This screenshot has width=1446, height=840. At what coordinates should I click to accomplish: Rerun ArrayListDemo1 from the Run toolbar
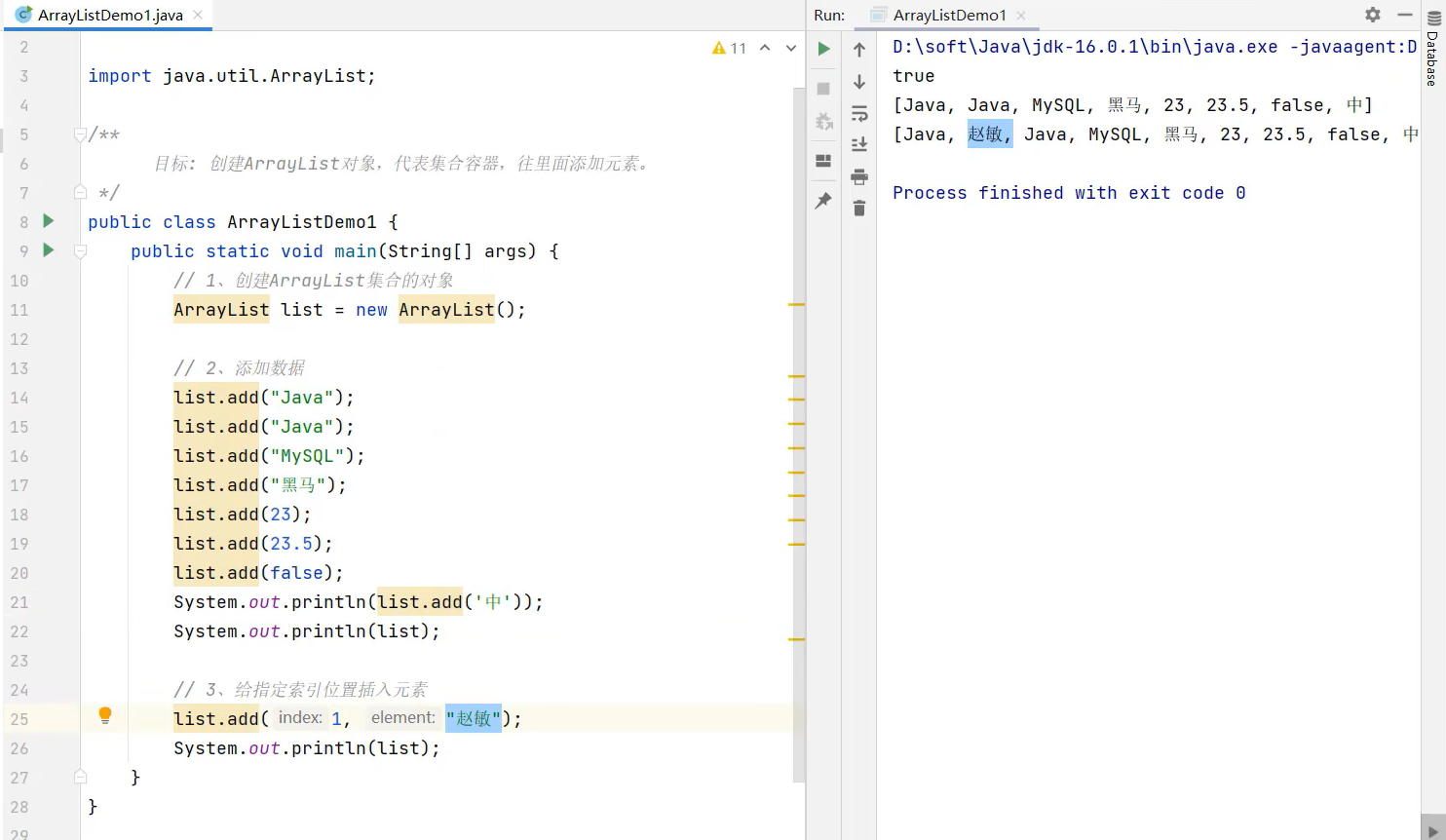(823, 49)
